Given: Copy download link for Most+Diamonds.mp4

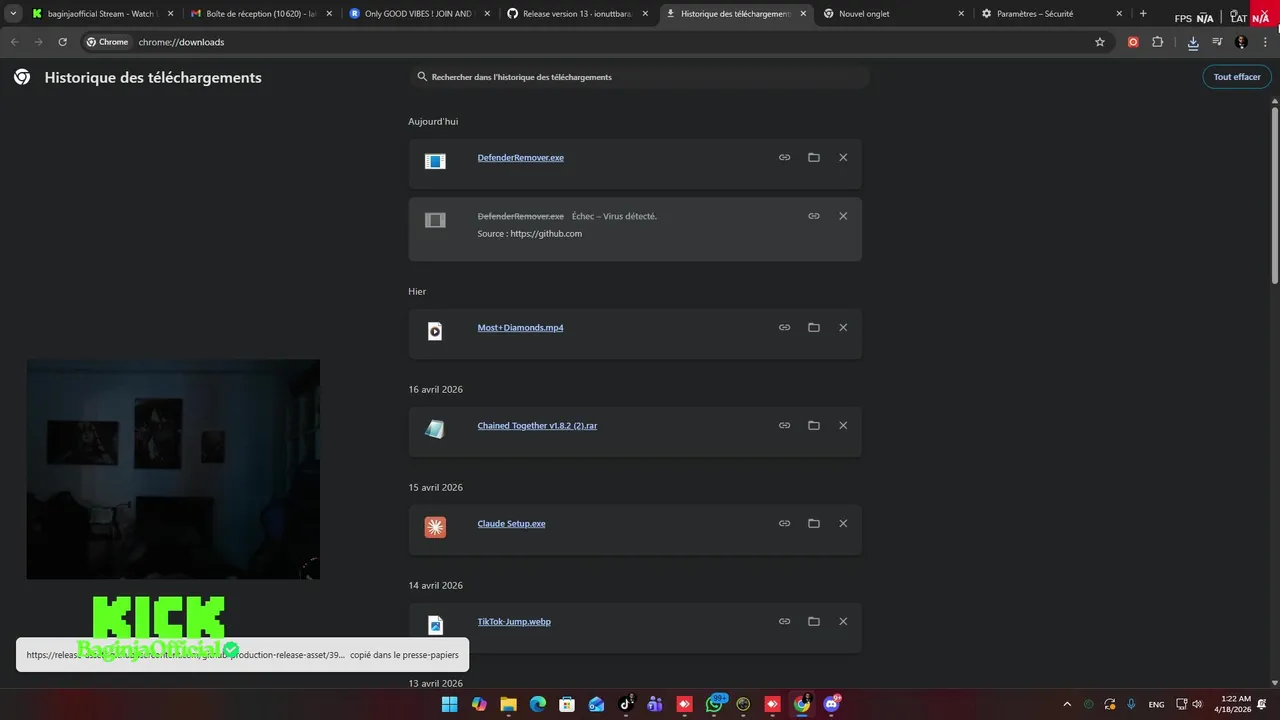Looking at the screenshot, I should pos(784,328).
